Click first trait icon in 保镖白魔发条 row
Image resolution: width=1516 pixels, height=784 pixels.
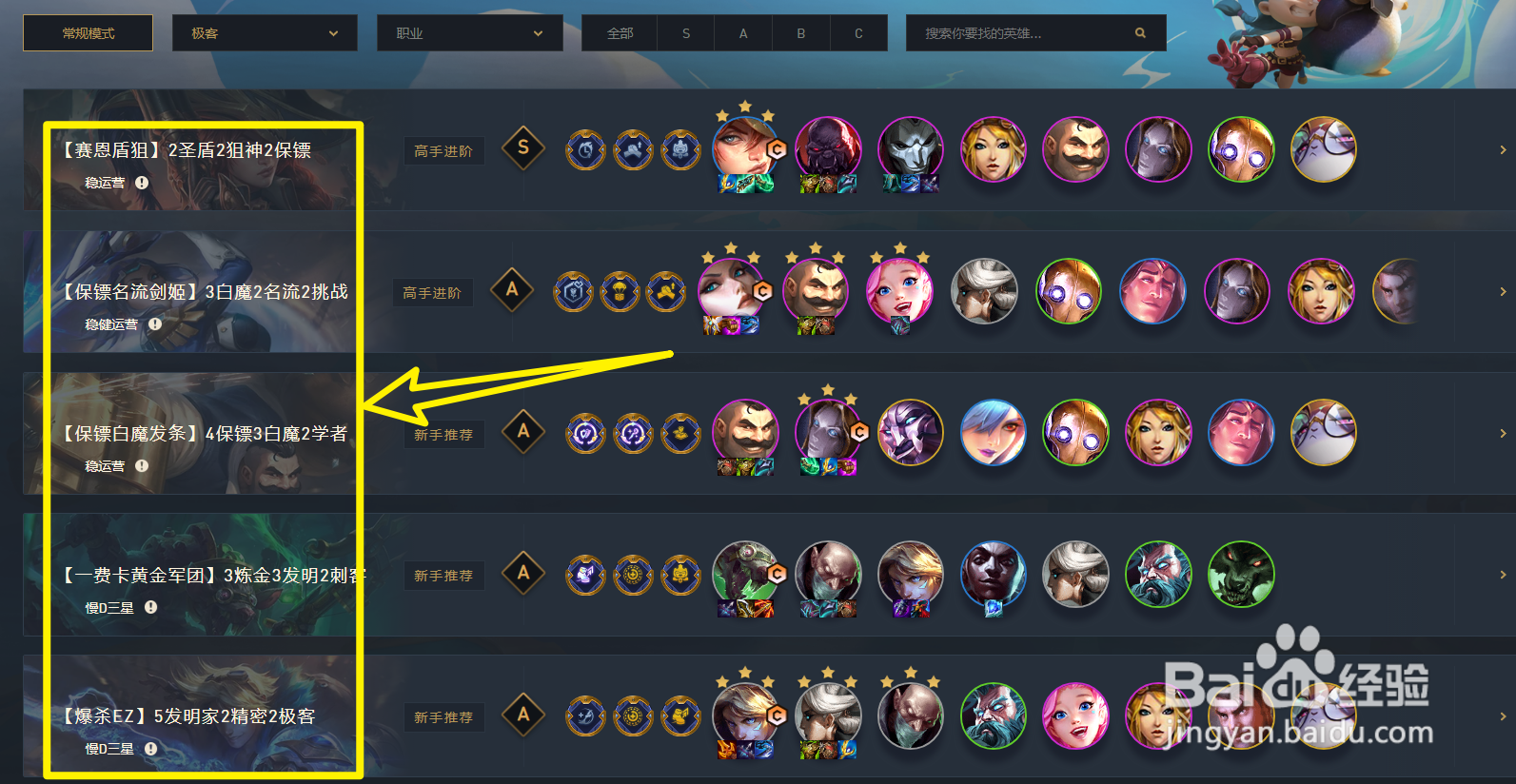coord(586,434)
